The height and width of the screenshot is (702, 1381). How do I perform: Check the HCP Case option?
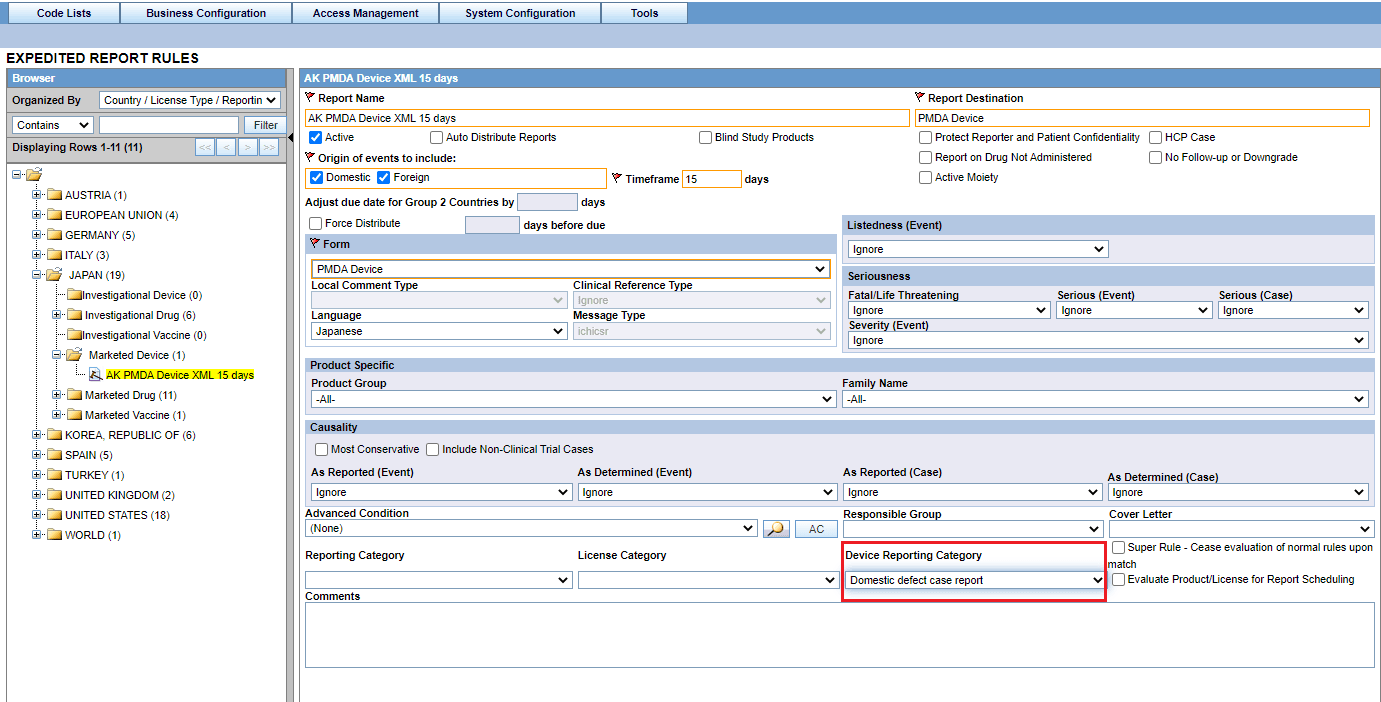tap(1156, 137)
